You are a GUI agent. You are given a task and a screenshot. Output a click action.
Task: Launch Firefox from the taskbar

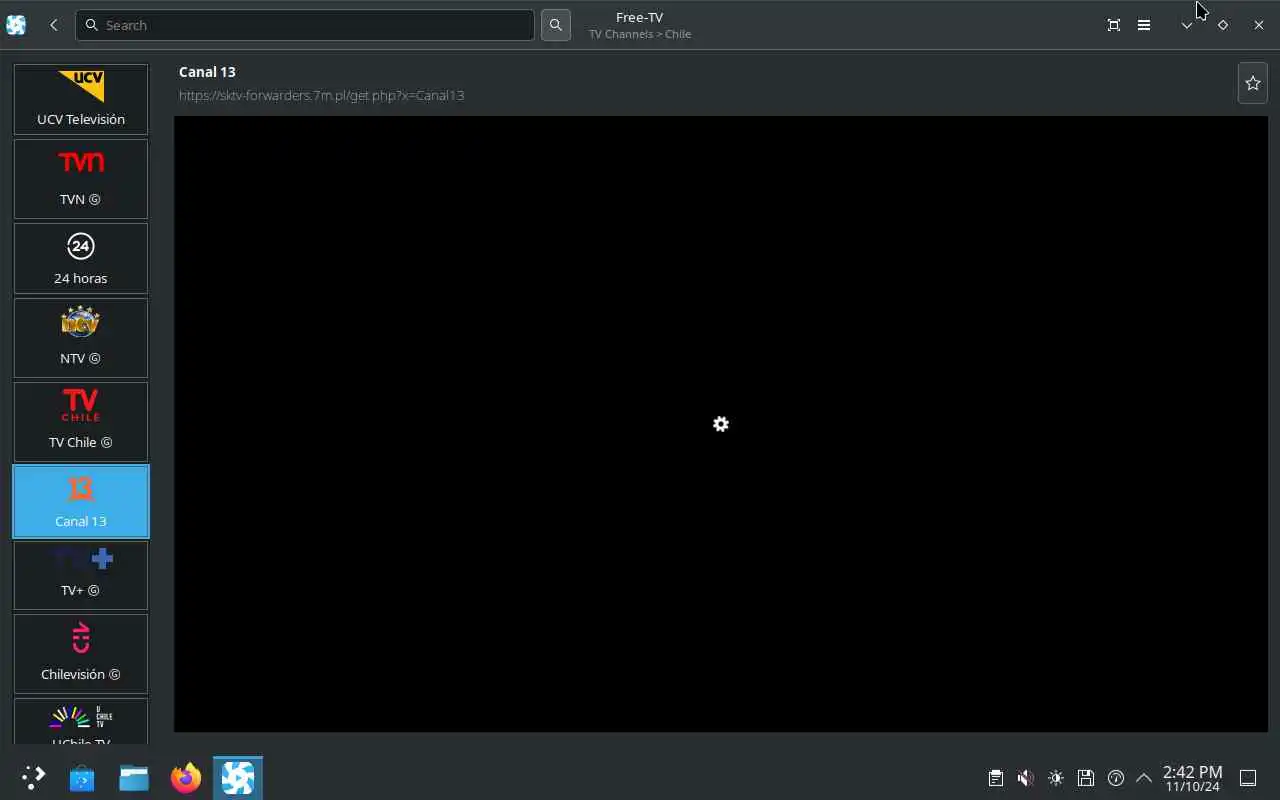(186, 777)
